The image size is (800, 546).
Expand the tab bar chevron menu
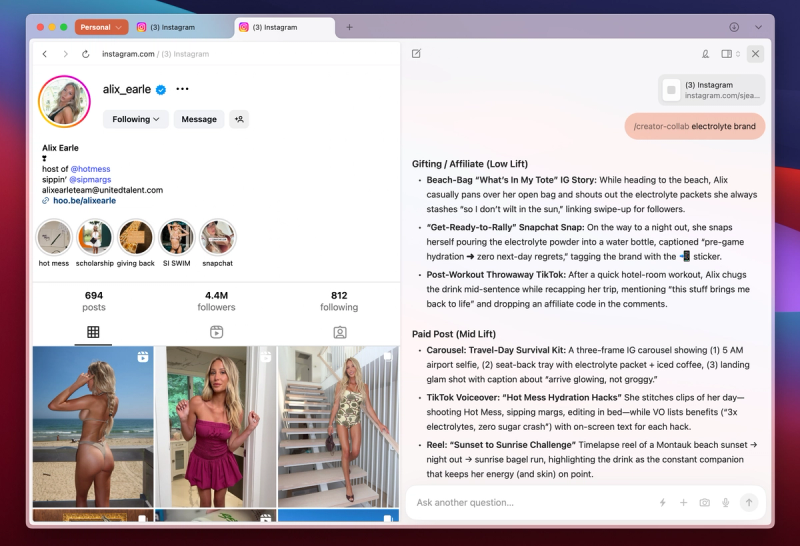(759, 27)
